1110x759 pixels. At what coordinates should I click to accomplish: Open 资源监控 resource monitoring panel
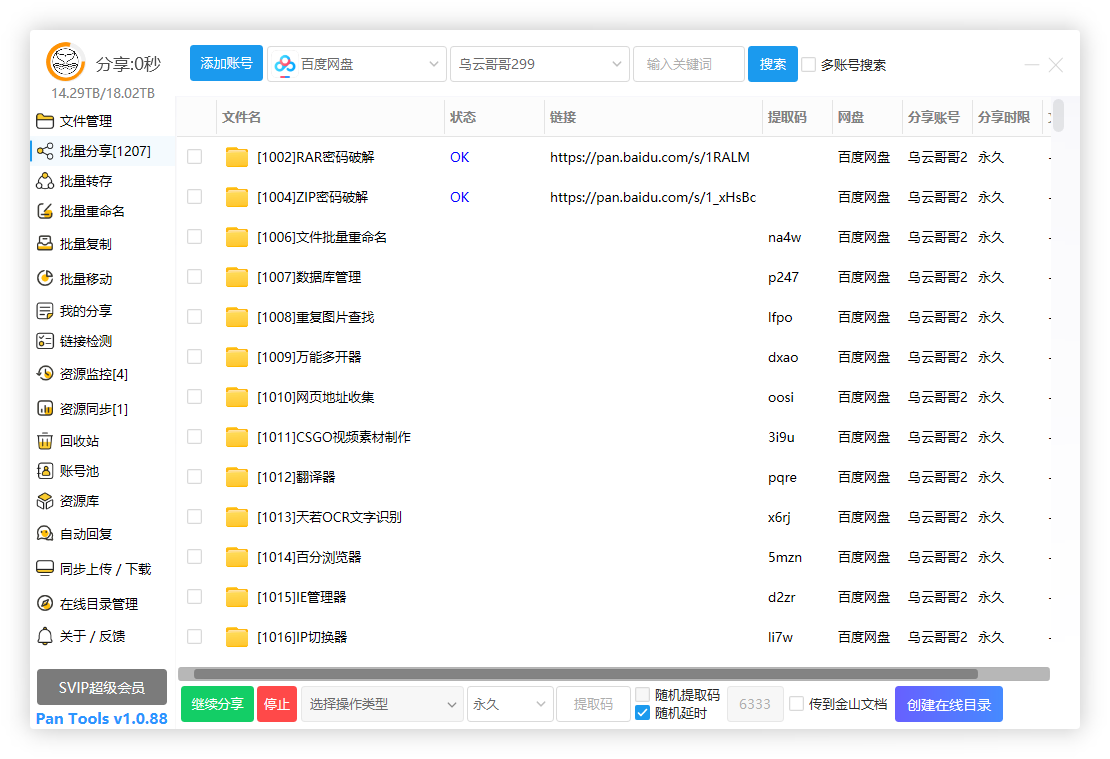coord(85,374)
